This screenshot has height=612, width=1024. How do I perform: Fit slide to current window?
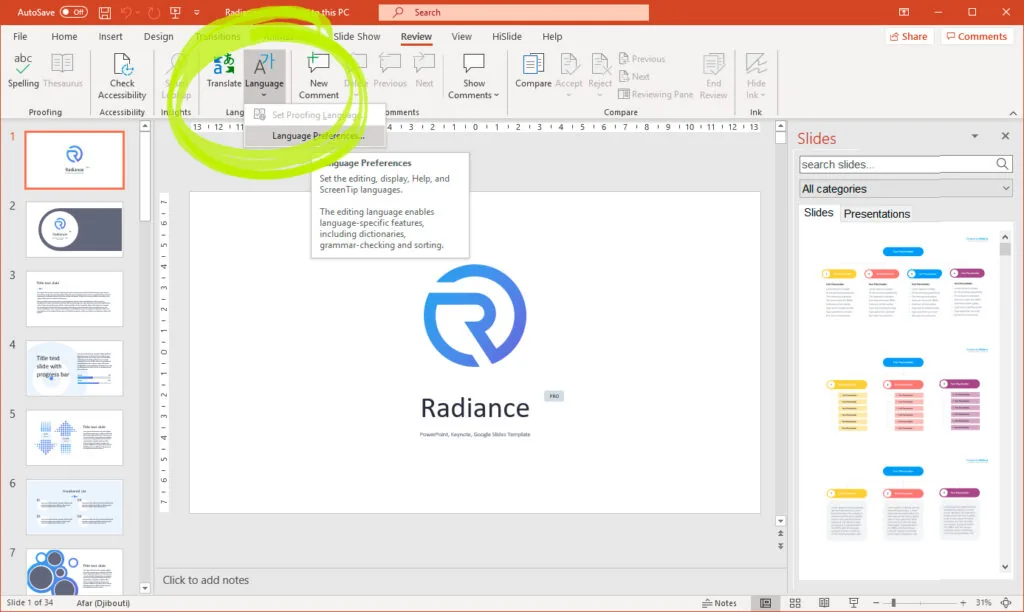tap(1006, 603)
